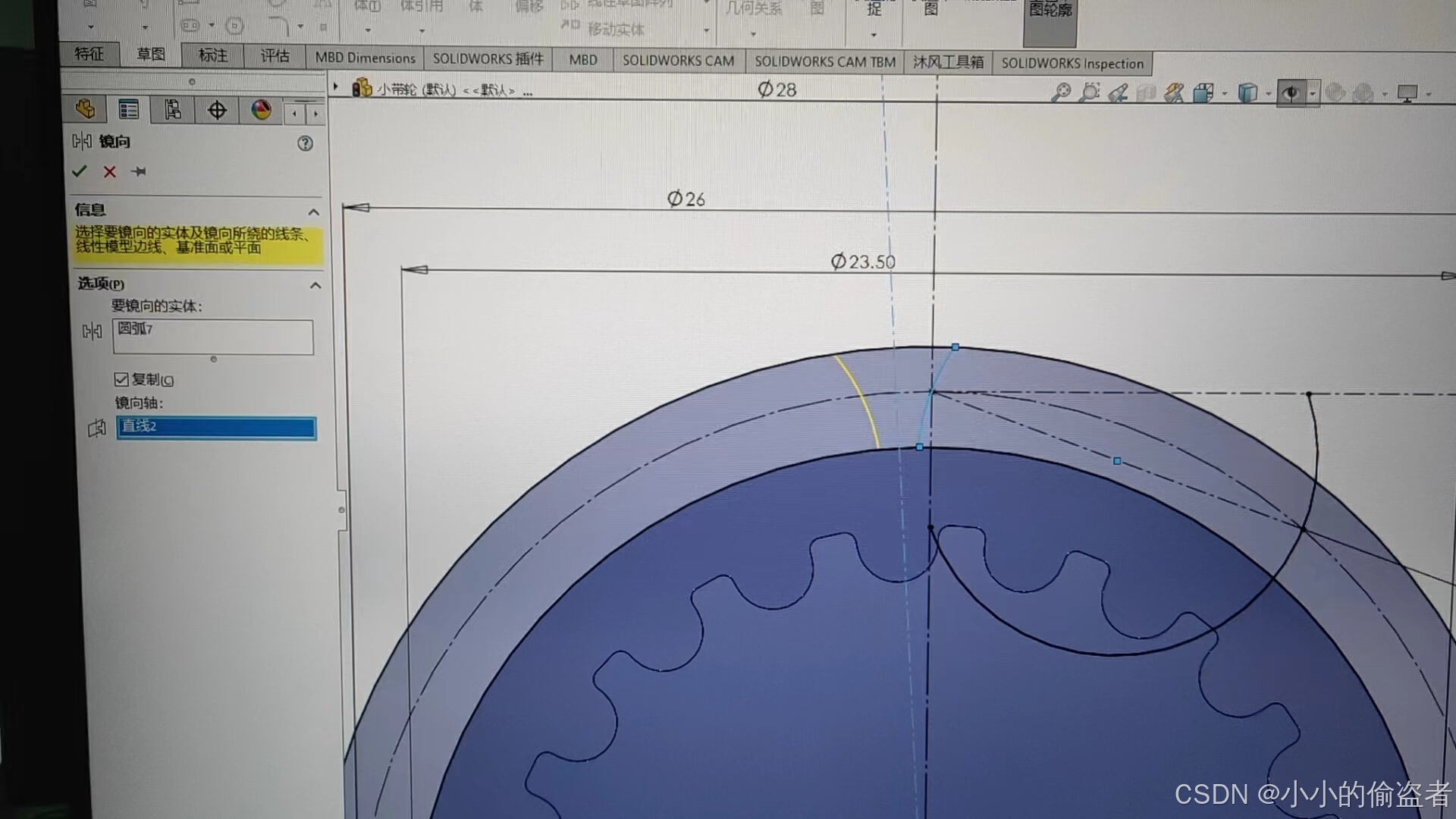The width and height of the screenshot is (1456, 819).
Task: Open the display style dropdown arrow
Action: point(1268,95)
